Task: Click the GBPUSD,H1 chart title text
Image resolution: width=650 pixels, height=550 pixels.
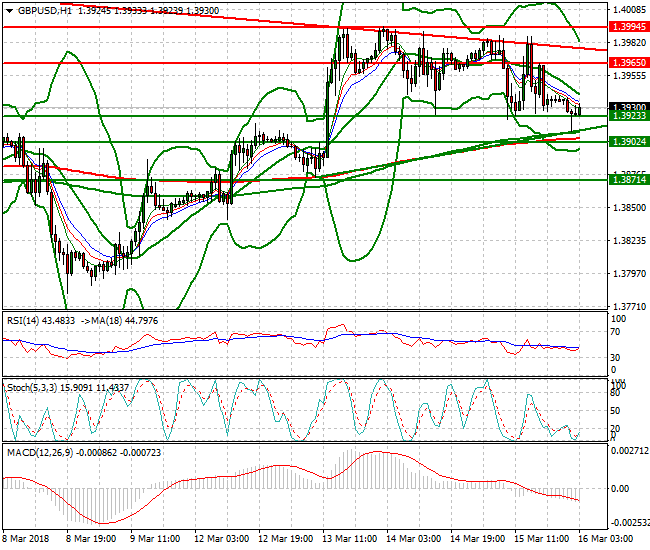Action: pos(45,11)
